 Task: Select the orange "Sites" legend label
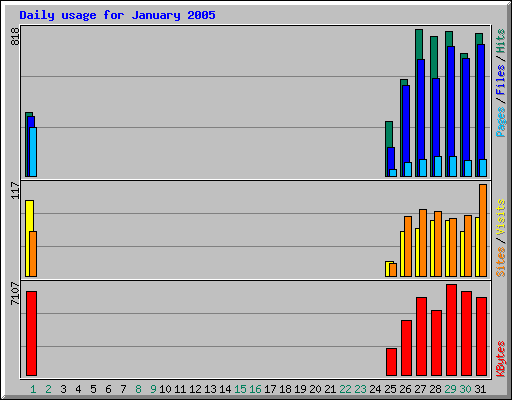(x=501, y=262)
